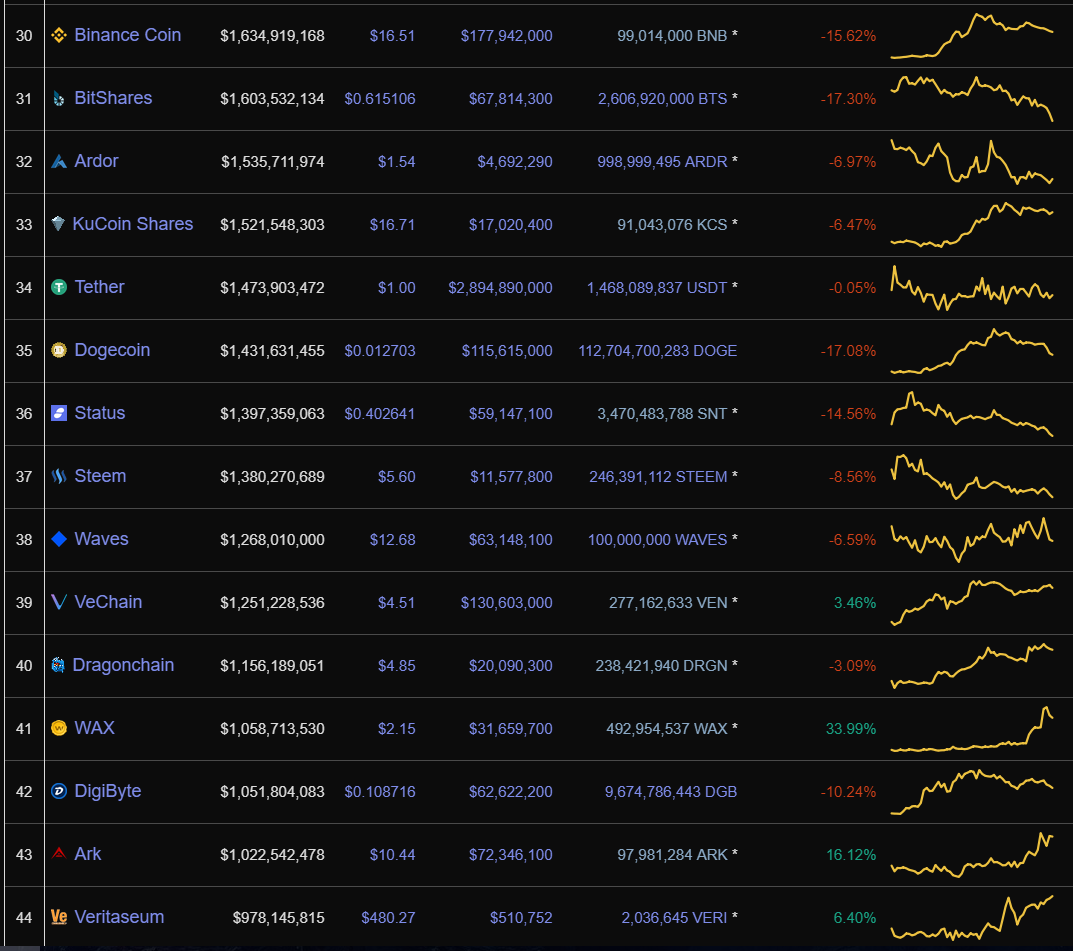This screenshot has width=1073, height=951.
Task: Click the Tether logo icon
Action: click(x=59, y=287)
